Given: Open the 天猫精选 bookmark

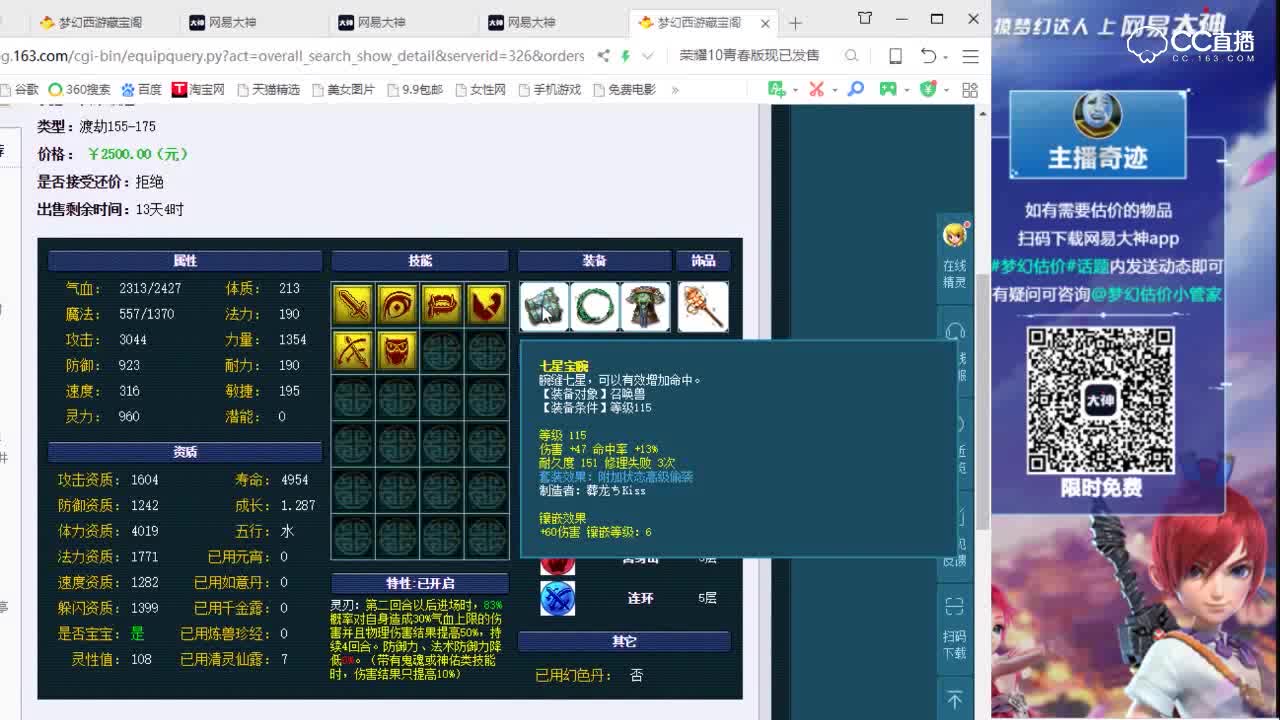Looking at the screenshot, I should tap(268, 89).
